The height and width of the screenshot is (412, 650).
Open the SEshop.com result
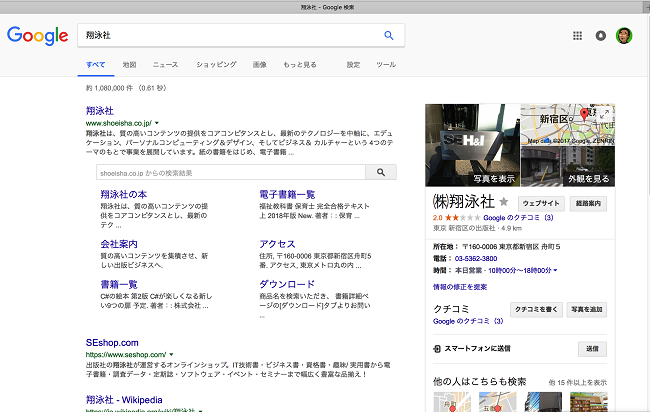112,343
